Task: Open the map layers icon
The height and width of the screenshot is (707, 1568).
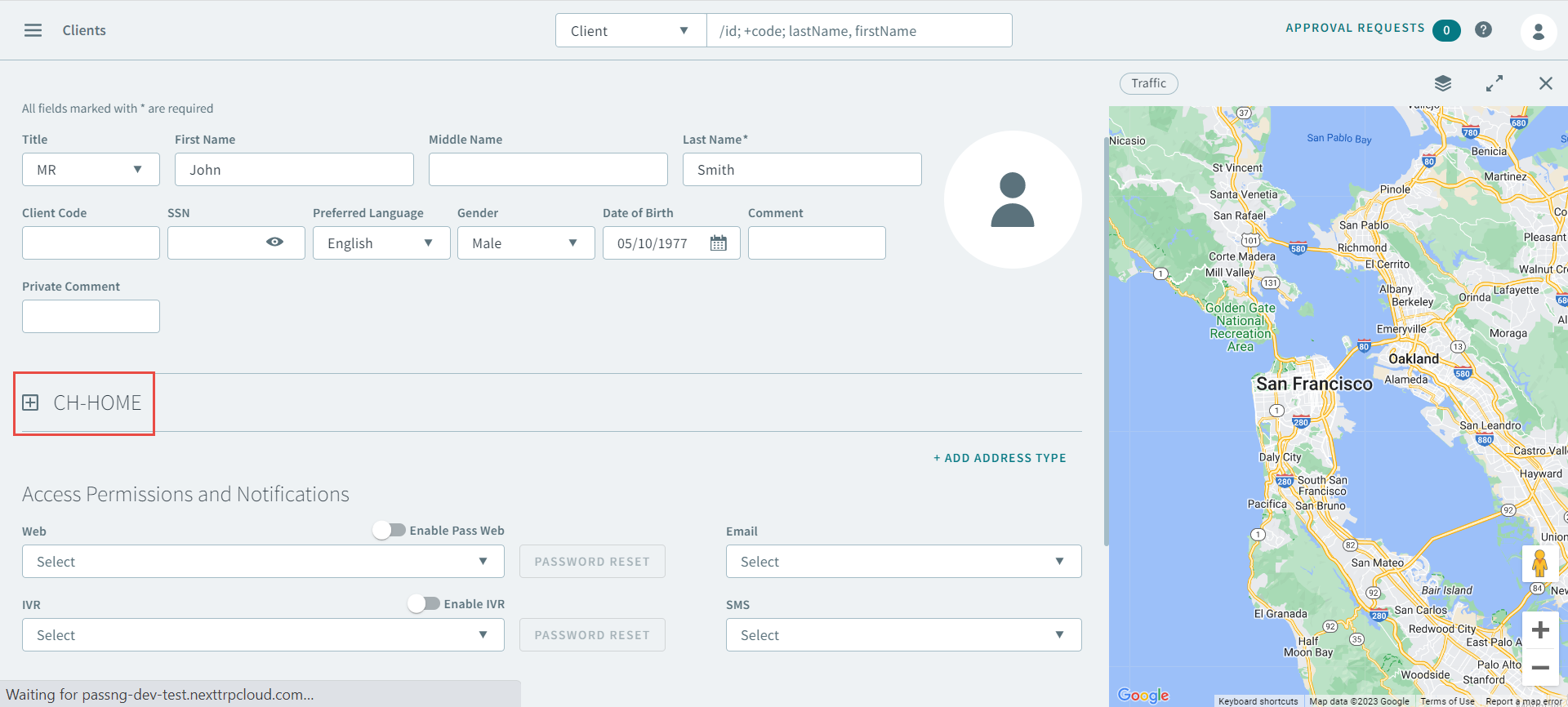Action: click(x=1443, y=83)
